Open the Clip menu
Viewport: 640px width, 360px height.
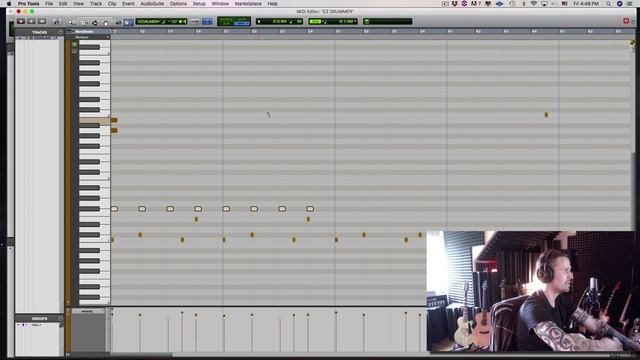(112, 4)
